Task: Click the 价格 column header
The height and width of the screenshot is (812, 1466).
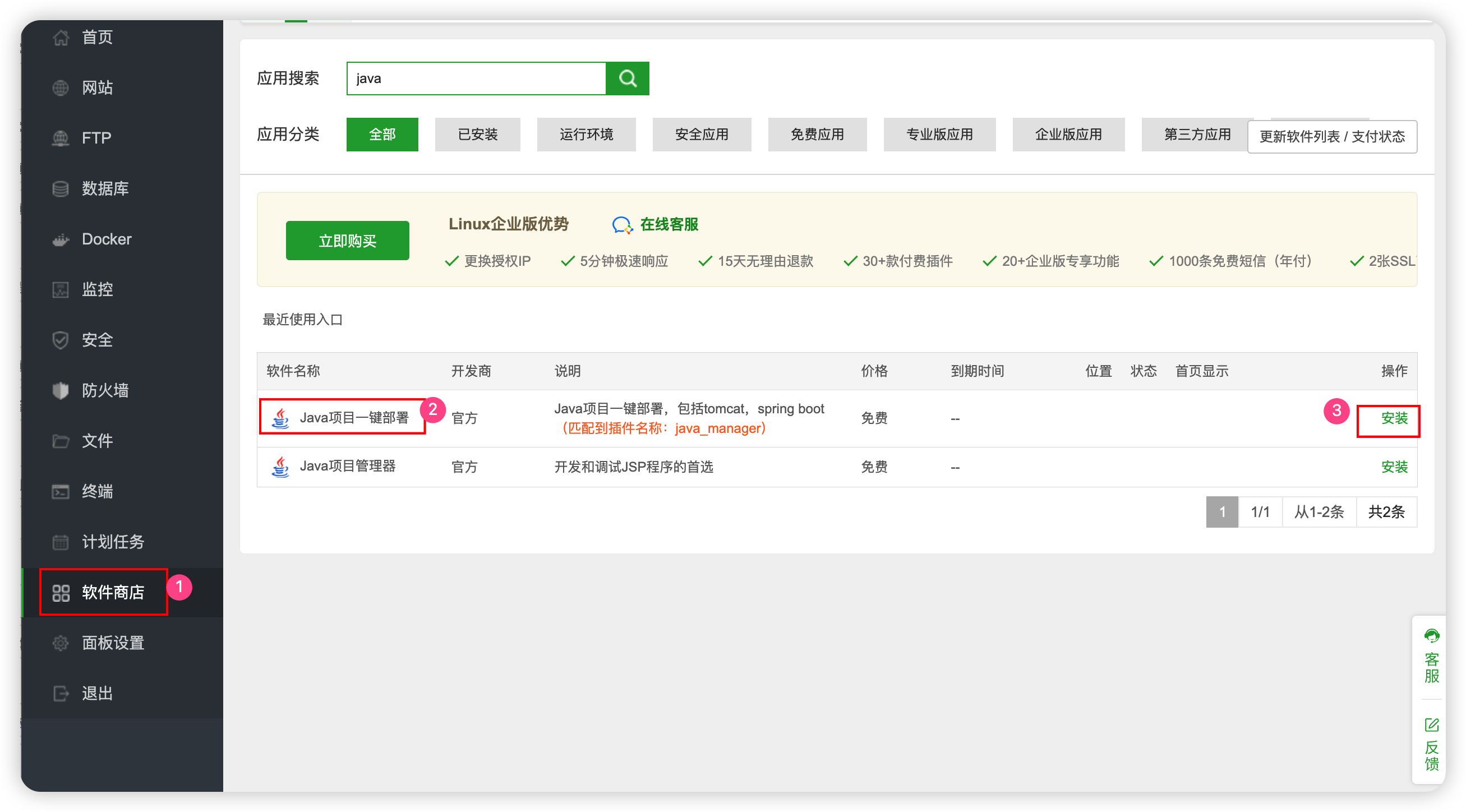Action: tap(875, 372)
